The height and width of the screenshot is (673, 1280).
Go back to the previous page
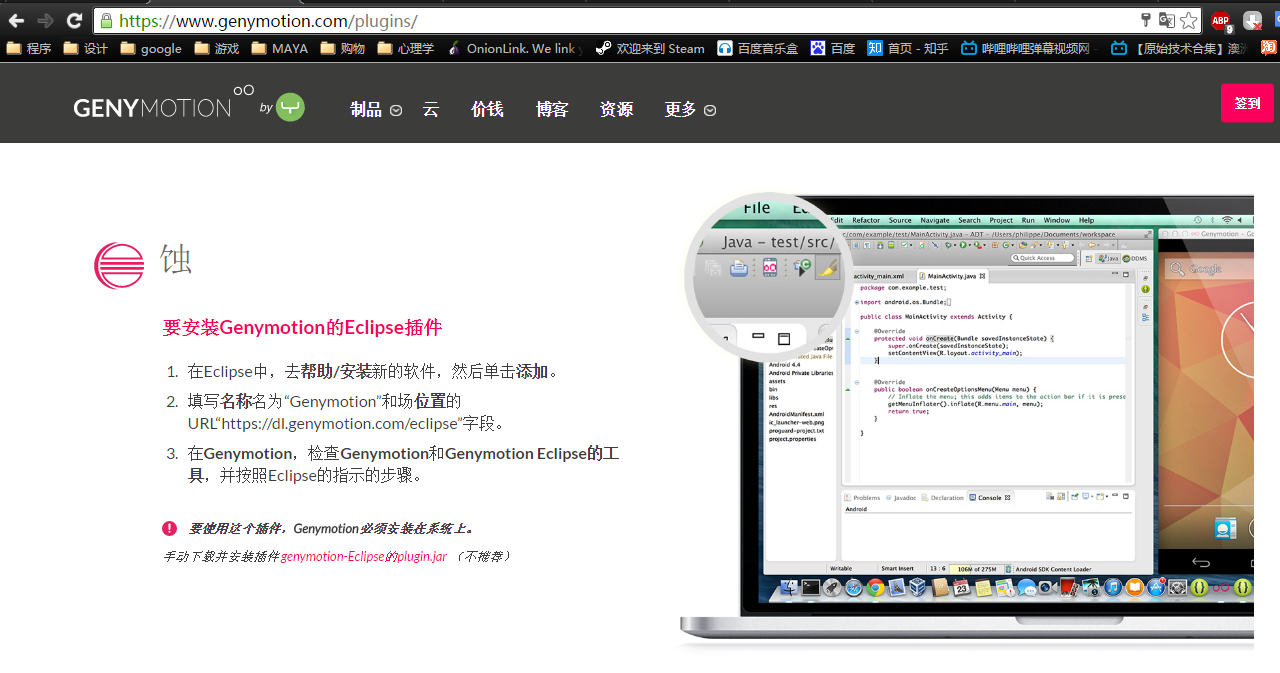[17, 20]
